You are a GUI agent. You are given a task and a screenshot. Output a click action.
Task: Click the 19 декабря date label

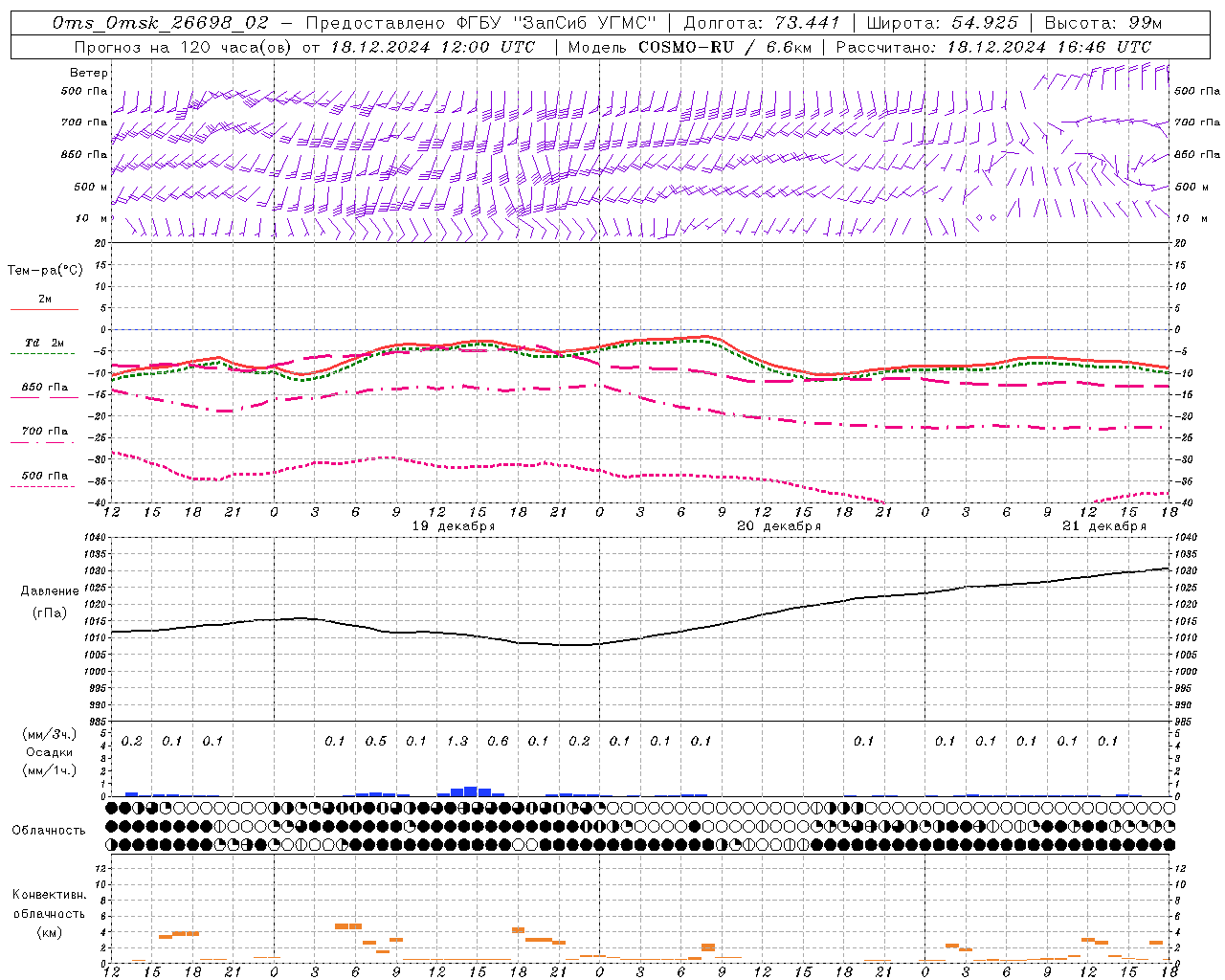(x=454, y=526)
